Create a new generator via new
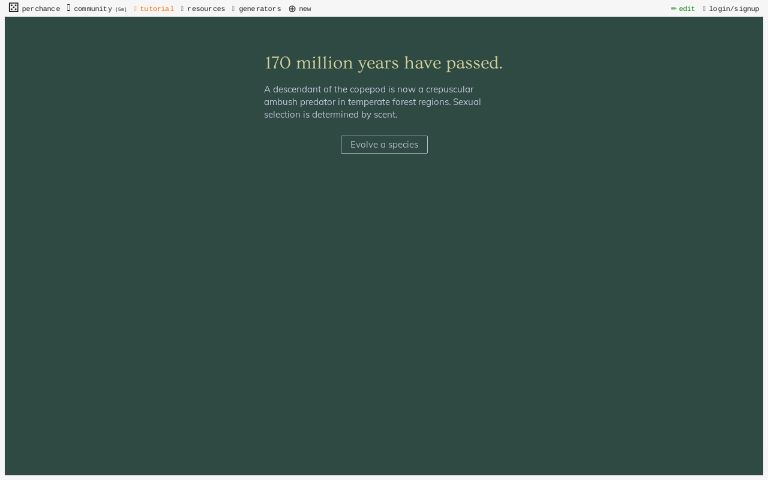Screen dimensions: 768x480 point(305,9)
